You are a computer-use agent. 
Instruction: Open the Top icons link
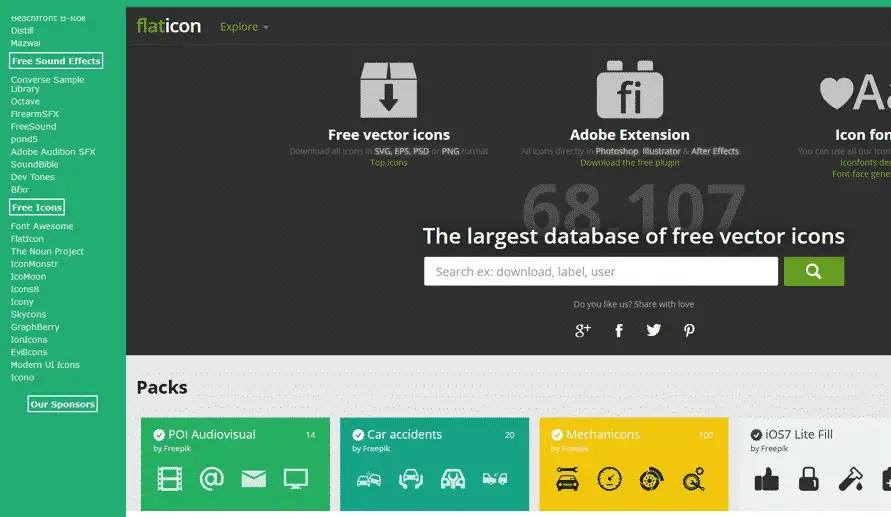(389, 162)
